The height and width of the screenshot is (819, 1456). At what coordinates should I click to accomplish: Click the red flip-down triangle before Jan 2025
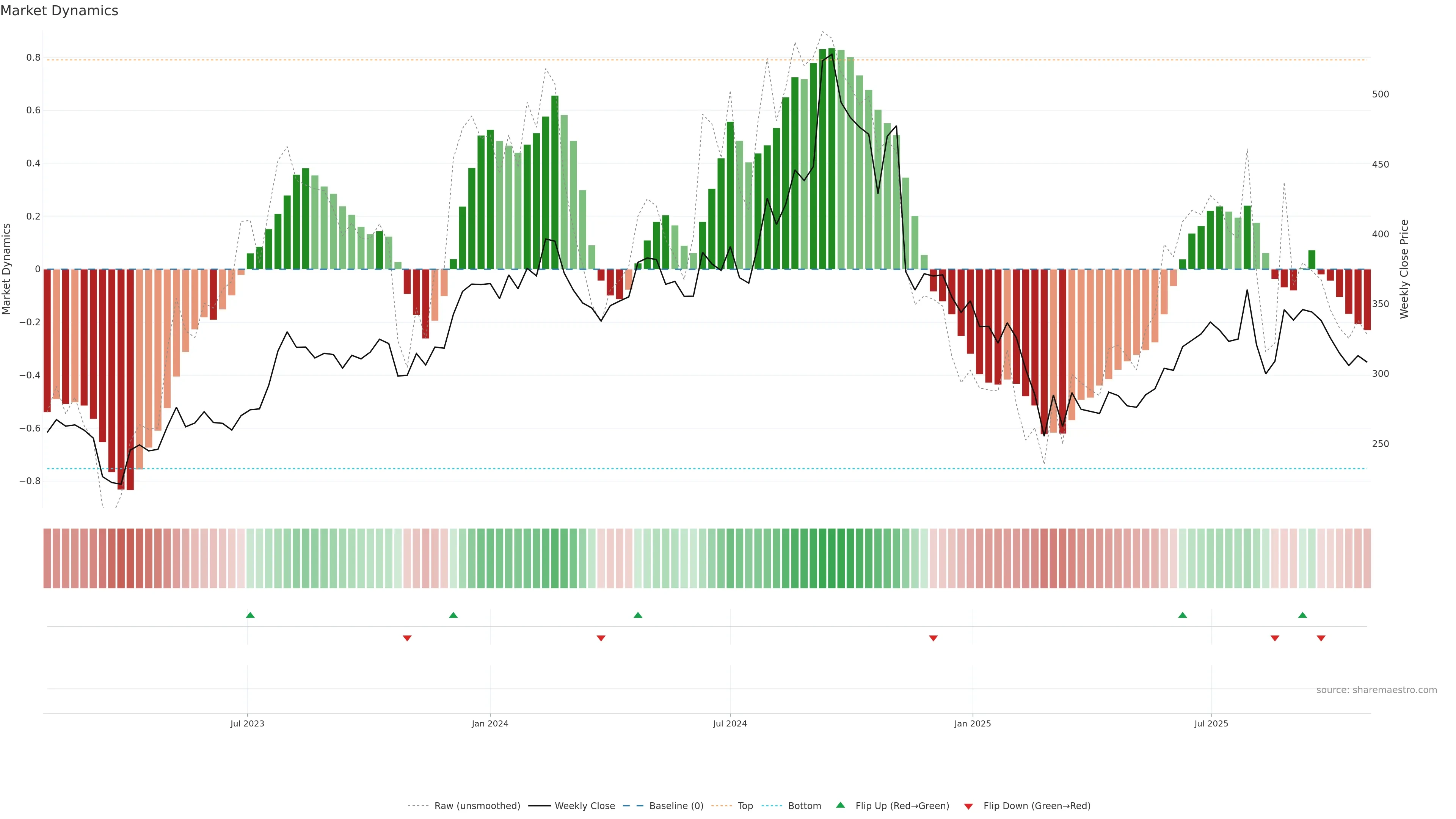point(933,638)
